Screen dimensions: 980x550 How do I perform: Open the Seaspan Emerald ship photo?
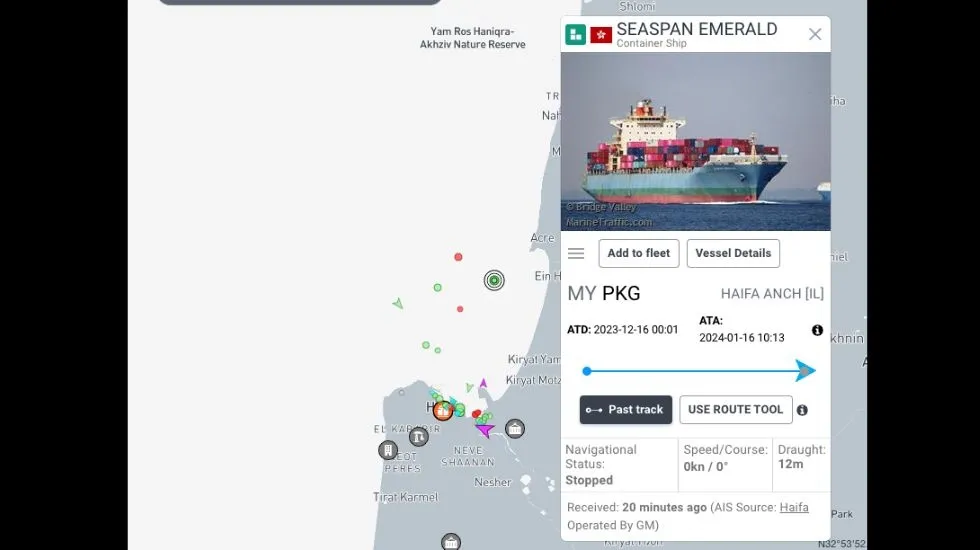696,142
